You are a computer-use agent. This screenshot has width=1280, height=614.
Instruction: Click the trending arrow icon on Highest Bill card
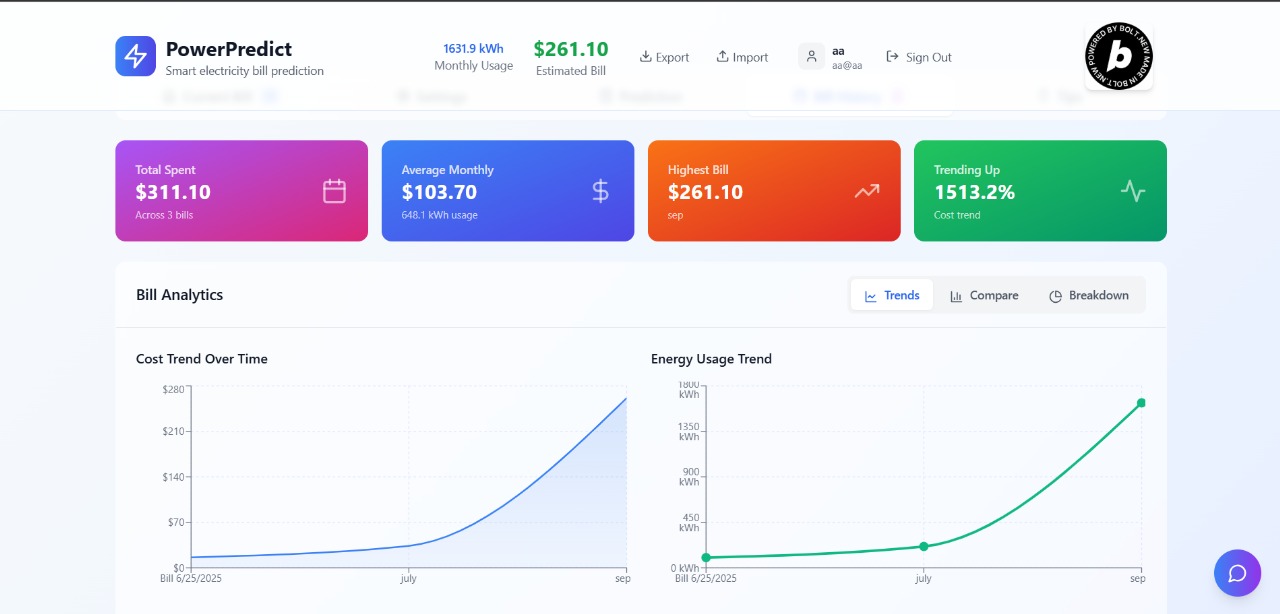tap(867, 191)
